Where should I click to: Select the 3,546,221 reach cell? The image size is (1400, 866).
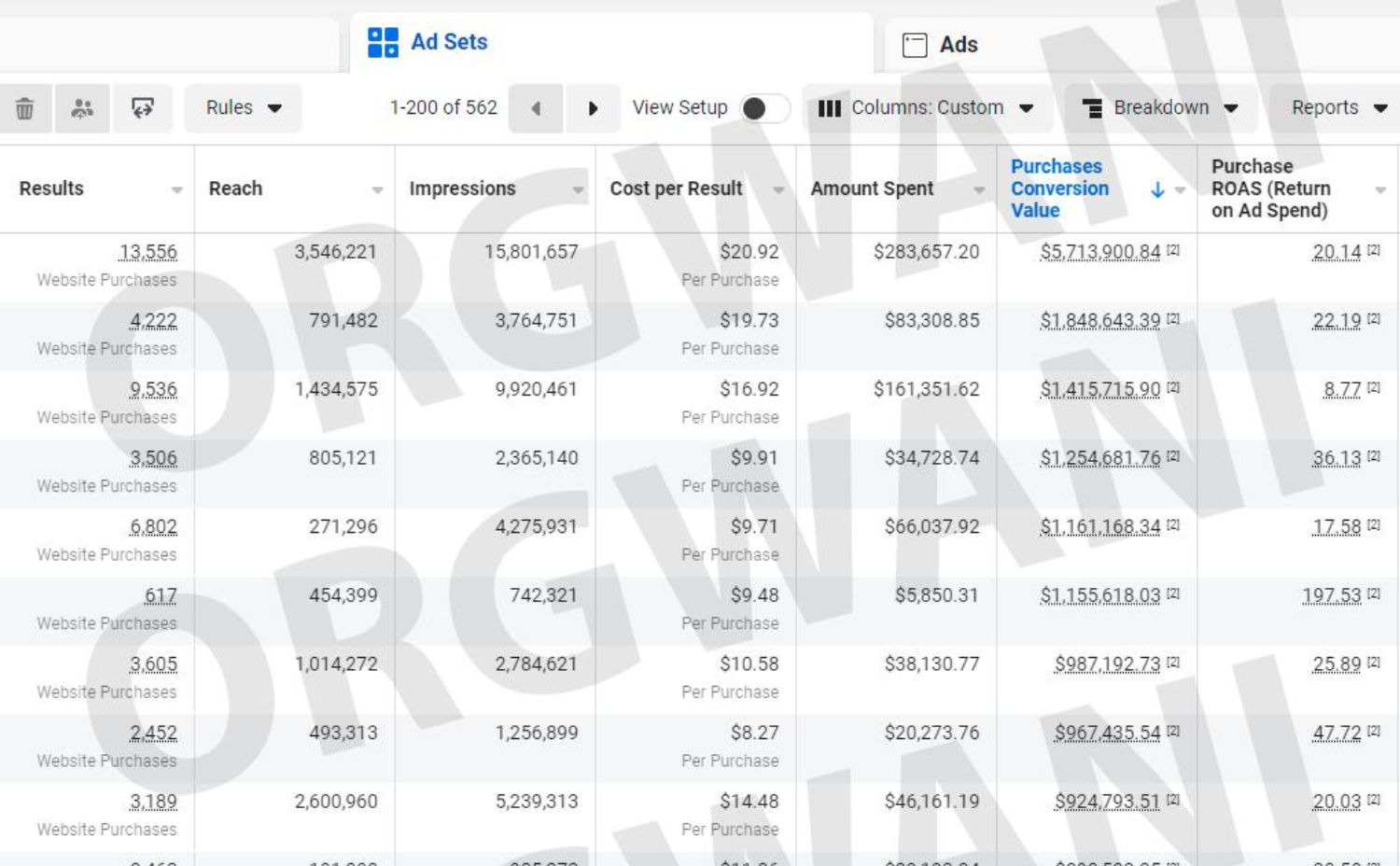click(336, 252)
